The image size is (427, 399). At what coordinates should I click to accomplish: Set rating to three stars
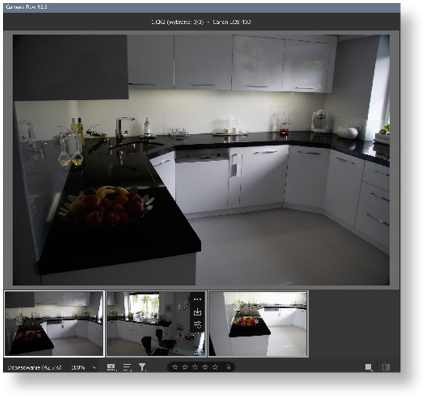tap(195, 367)
